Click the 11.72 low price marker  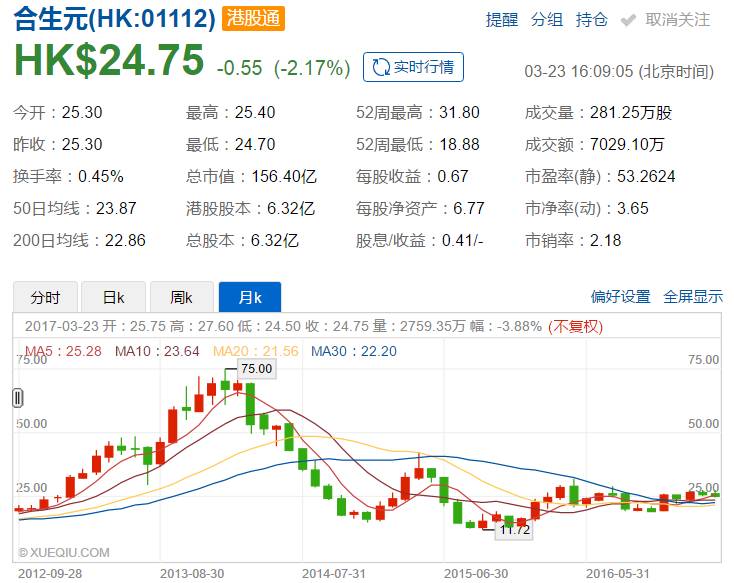[x=514, y=530]
